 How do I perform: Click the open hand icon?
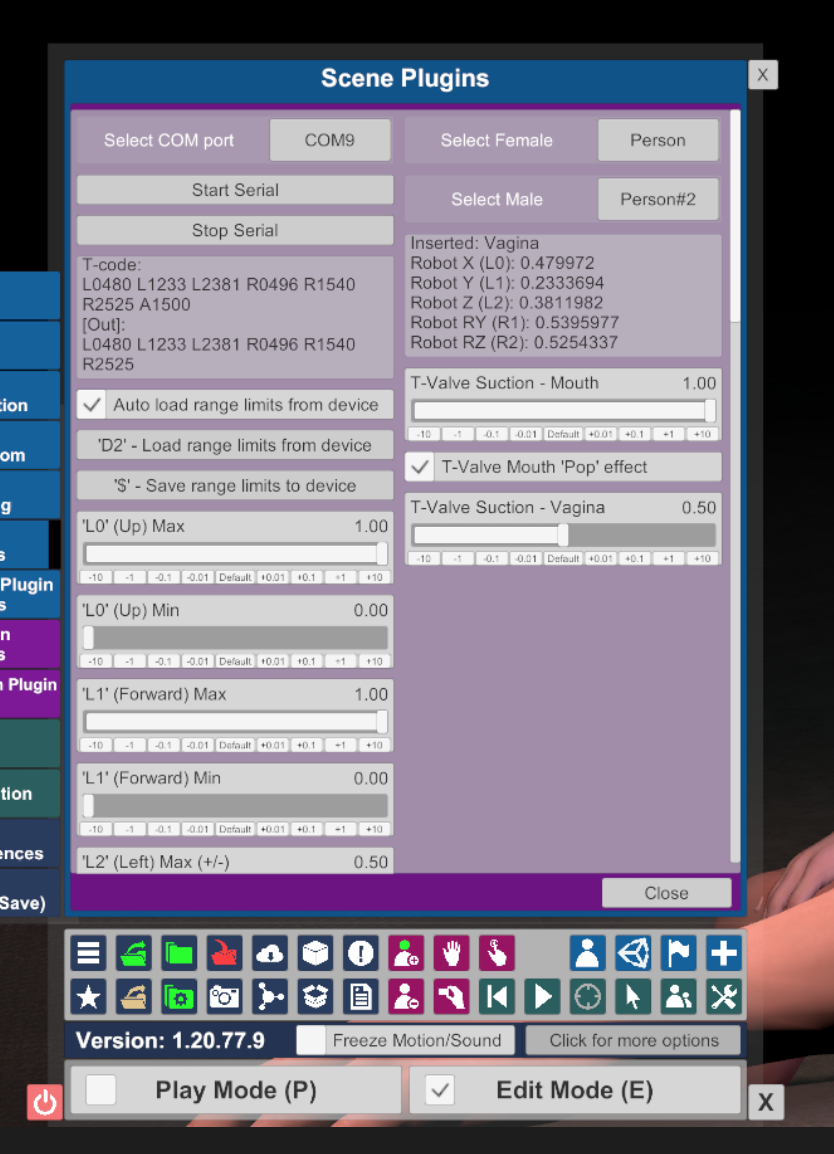pos(451,953)
